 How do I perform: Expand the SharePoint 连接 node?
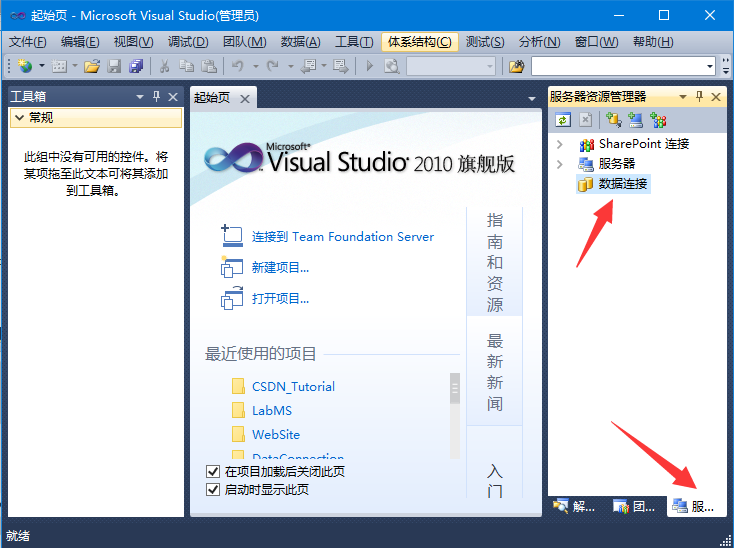560,144
